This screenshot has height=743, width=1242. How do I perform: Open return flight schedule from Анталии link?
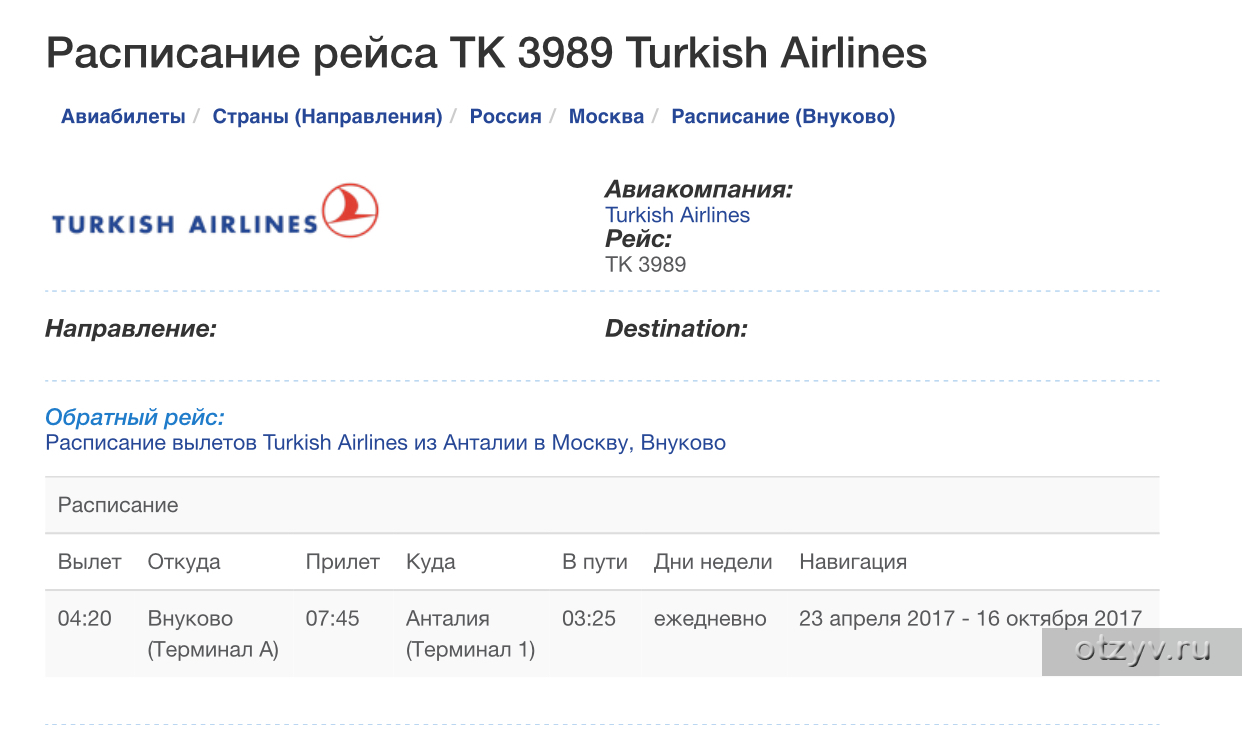click(x=386, y=442)
